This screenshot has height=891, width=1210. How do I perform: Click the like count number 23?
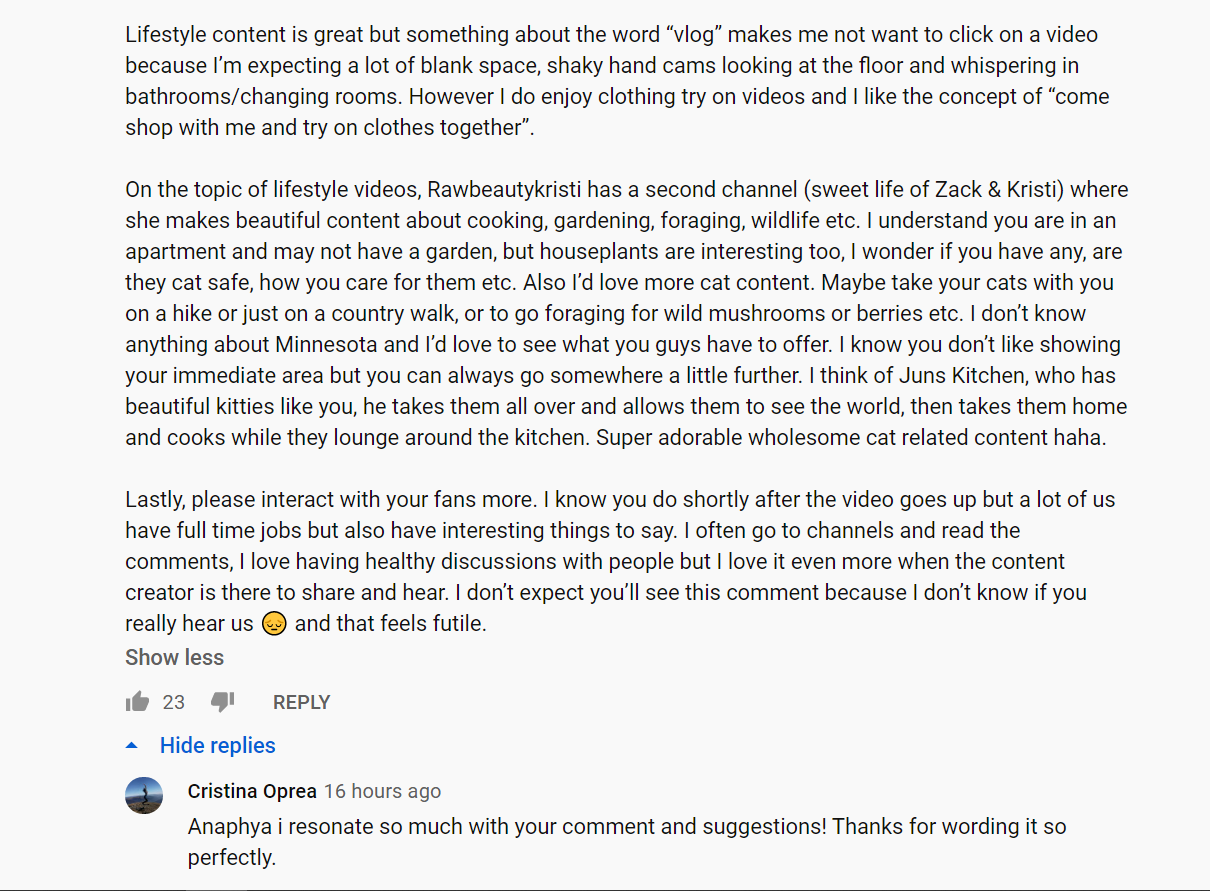click(x=174, y=702)
